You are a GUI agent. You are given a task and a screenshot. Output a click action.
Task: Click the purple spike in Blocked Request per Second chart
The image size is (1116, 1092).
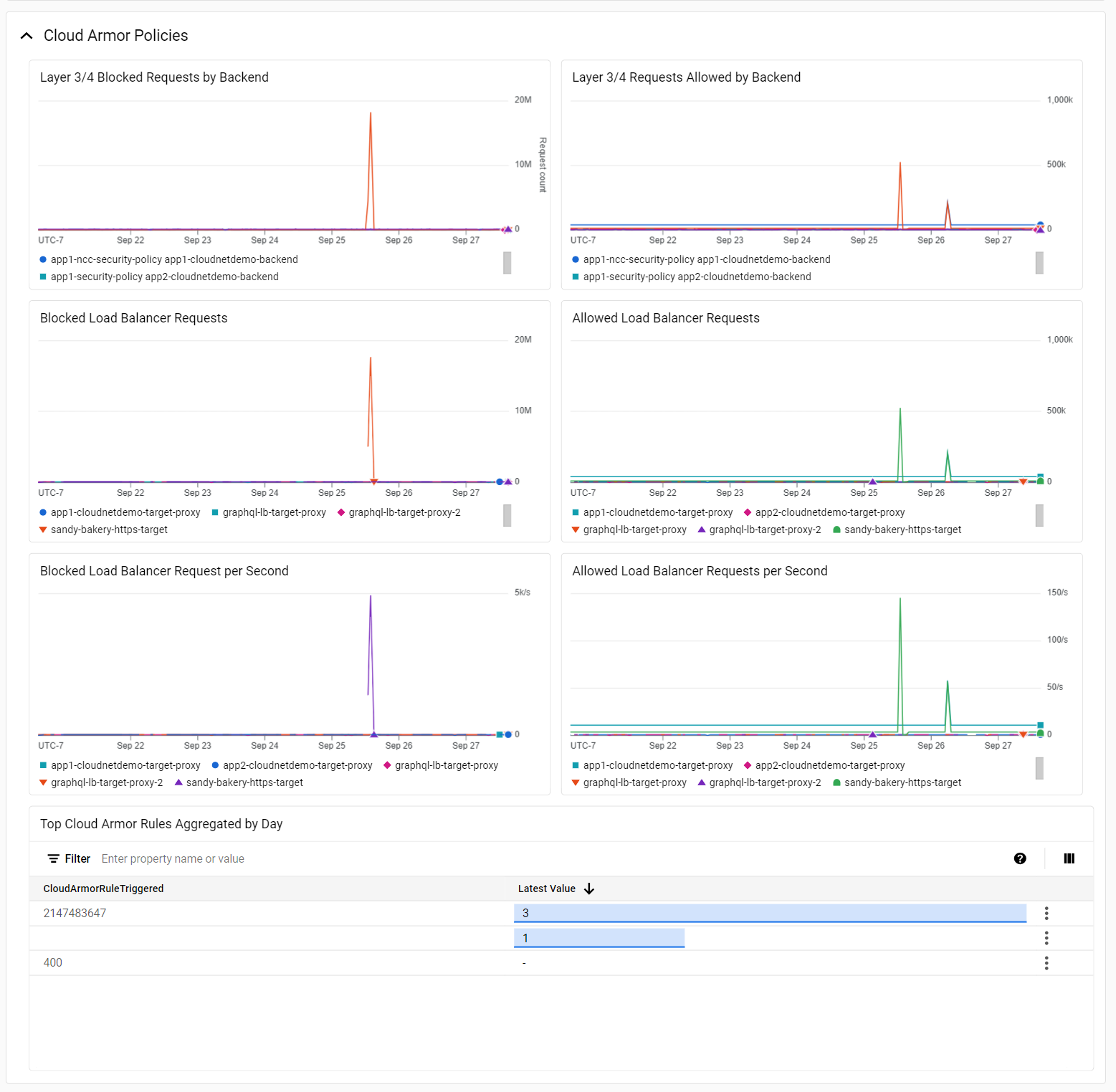tap(371, 665)
